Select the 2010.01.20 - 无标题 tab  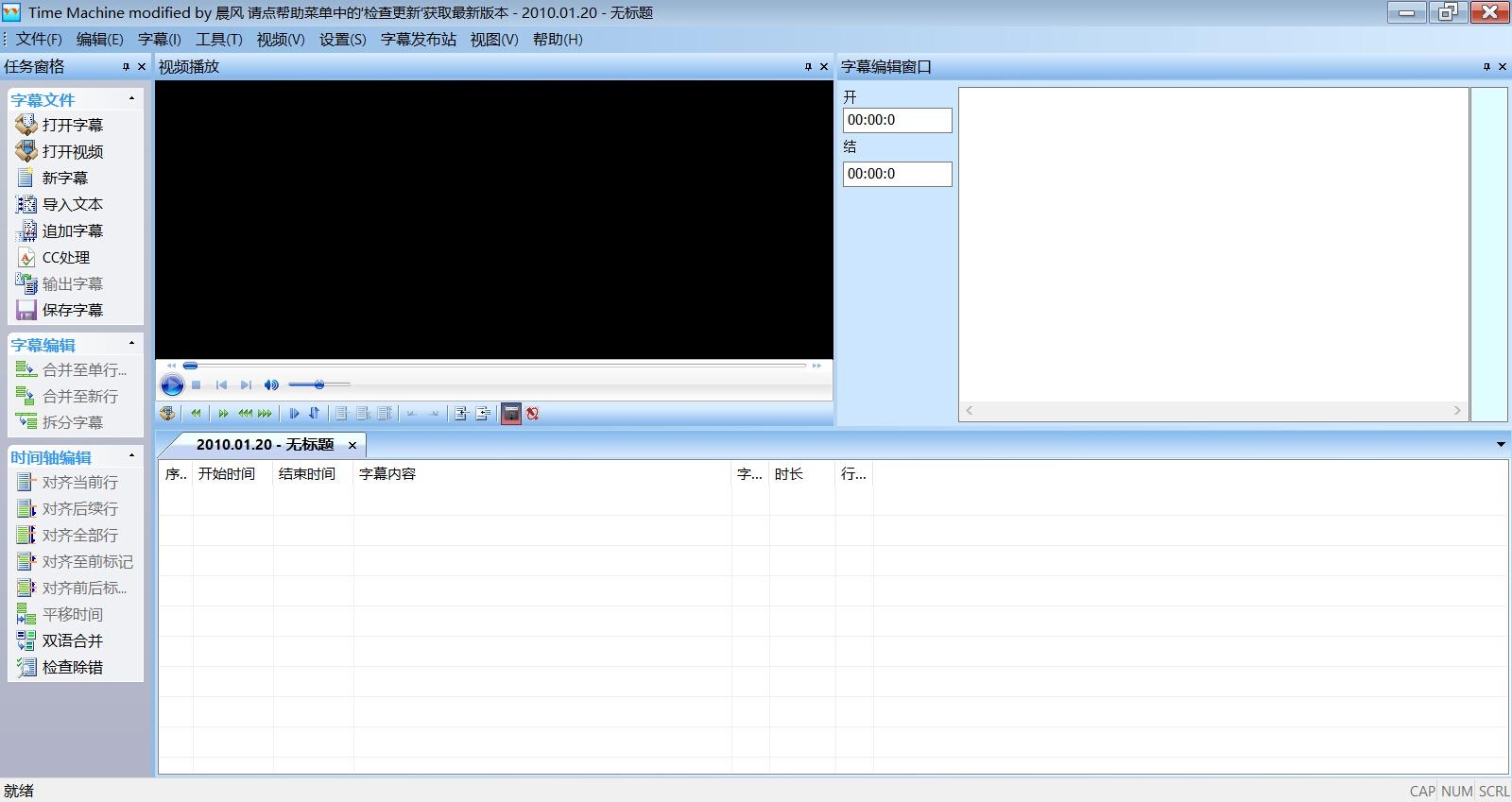[x=265, y=445]
